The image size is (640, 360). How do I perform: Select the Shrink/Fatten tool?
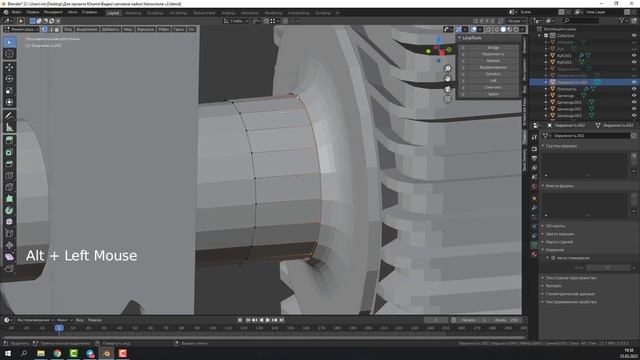pos(9,245)
